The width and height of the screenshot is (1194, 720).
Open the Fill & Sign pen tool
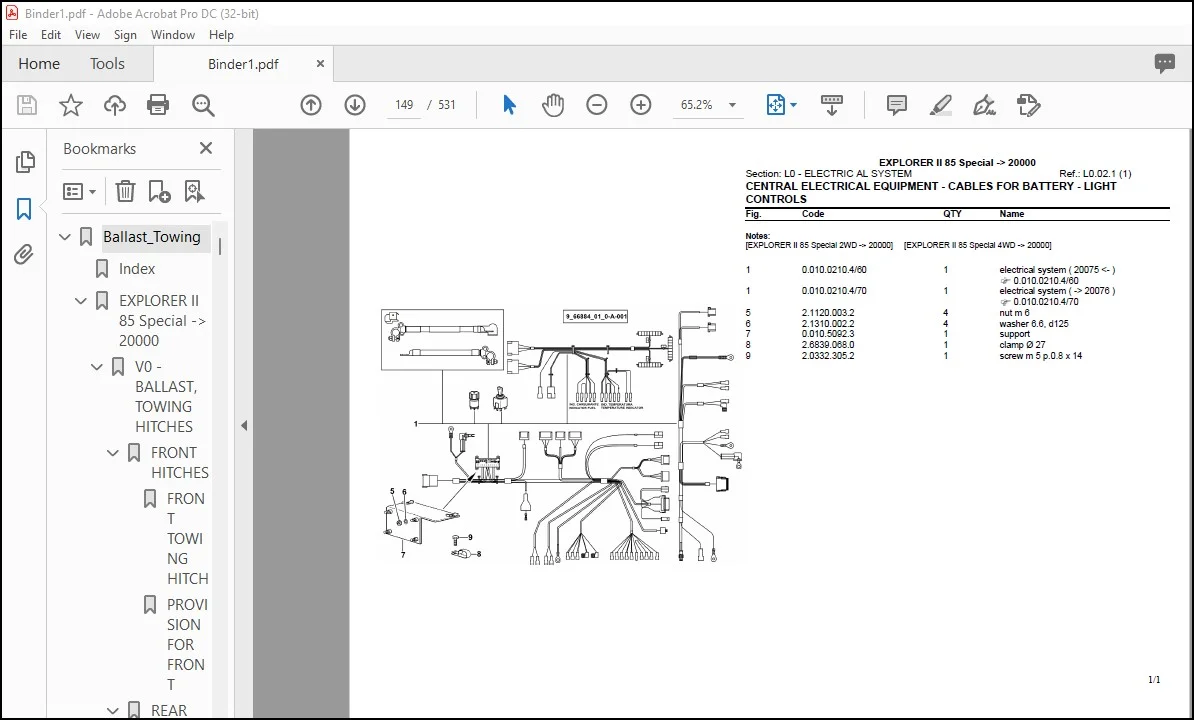click(x=985, y=105)
